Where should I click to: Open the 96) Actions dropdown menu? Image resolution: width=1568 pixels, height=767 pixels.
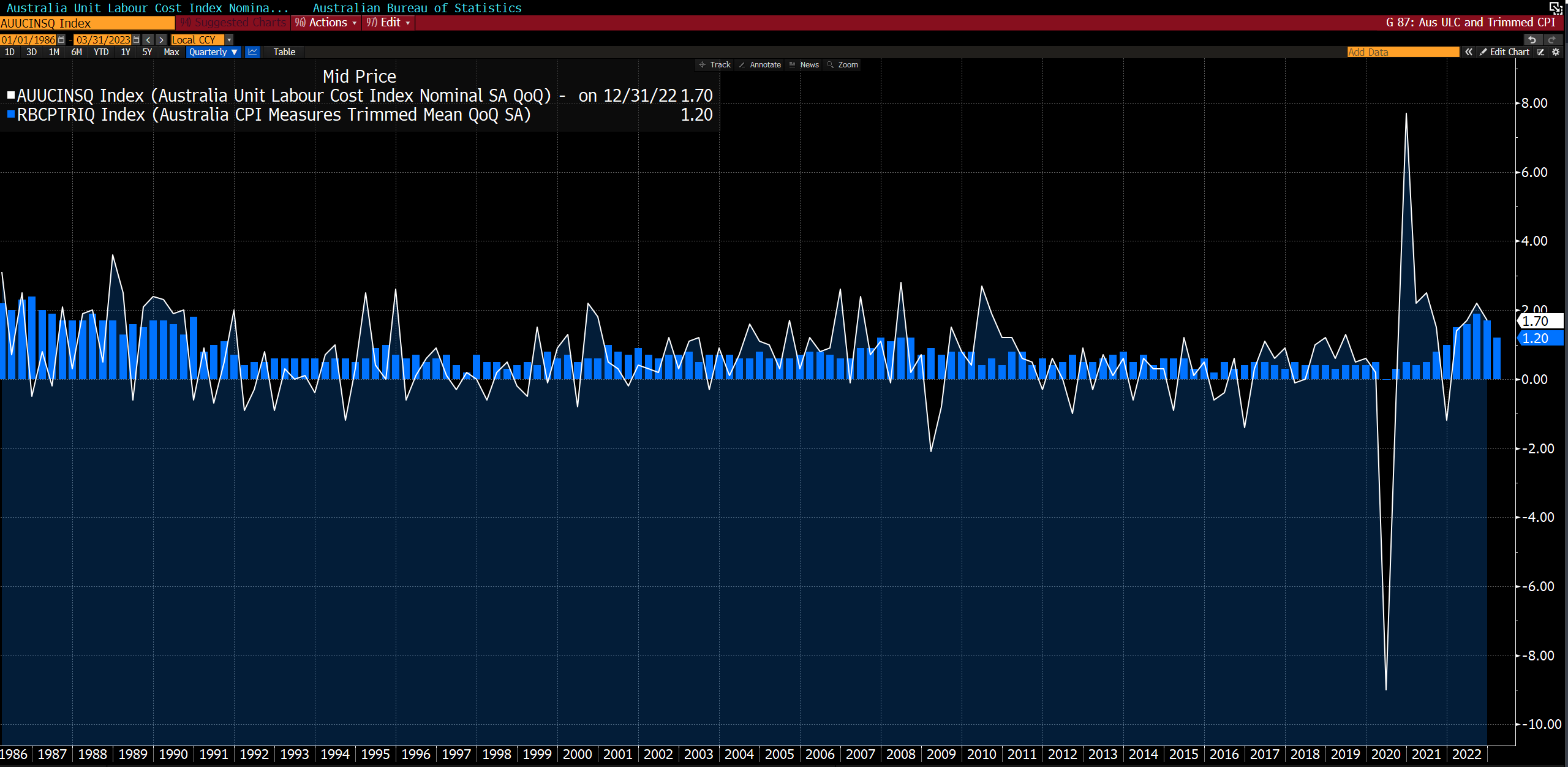326,23
